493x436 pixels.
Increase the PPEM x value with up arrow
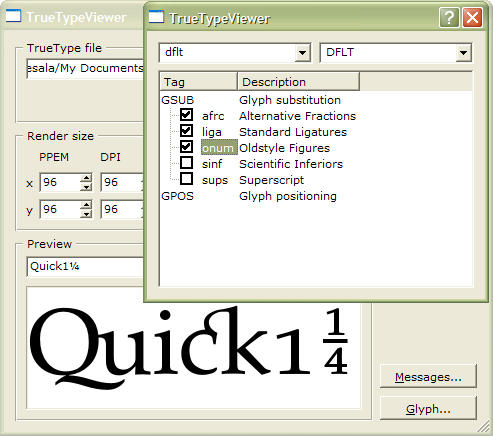click(x=86, y=178)
